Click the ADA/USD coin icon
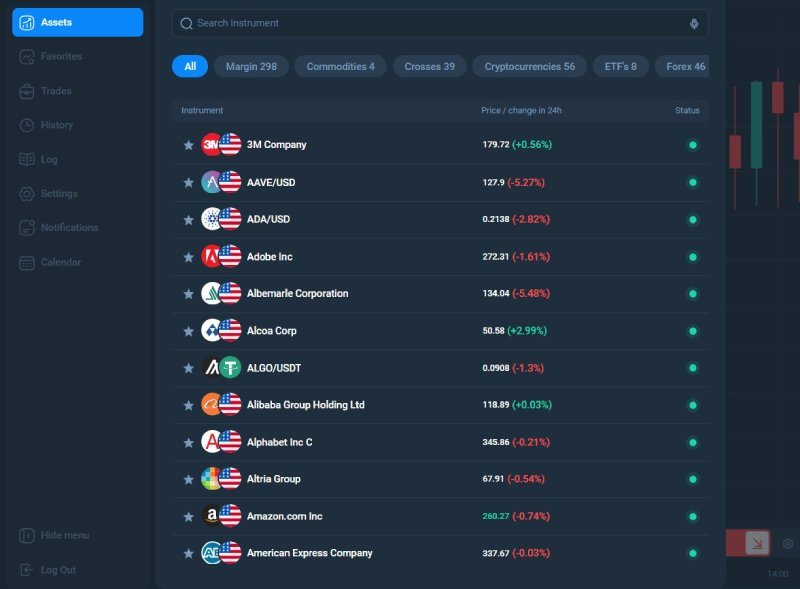800x589 pixels. click(210, 219)
